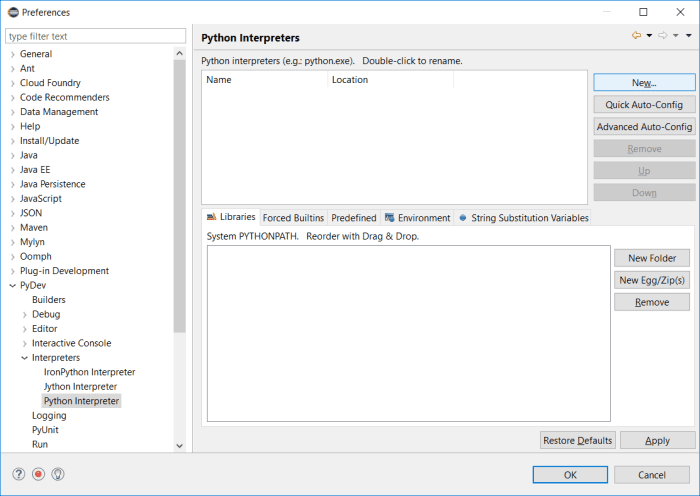700x496 pixels.
Task: Open the String Substitution Variables tab
Action: click(523, 218)
